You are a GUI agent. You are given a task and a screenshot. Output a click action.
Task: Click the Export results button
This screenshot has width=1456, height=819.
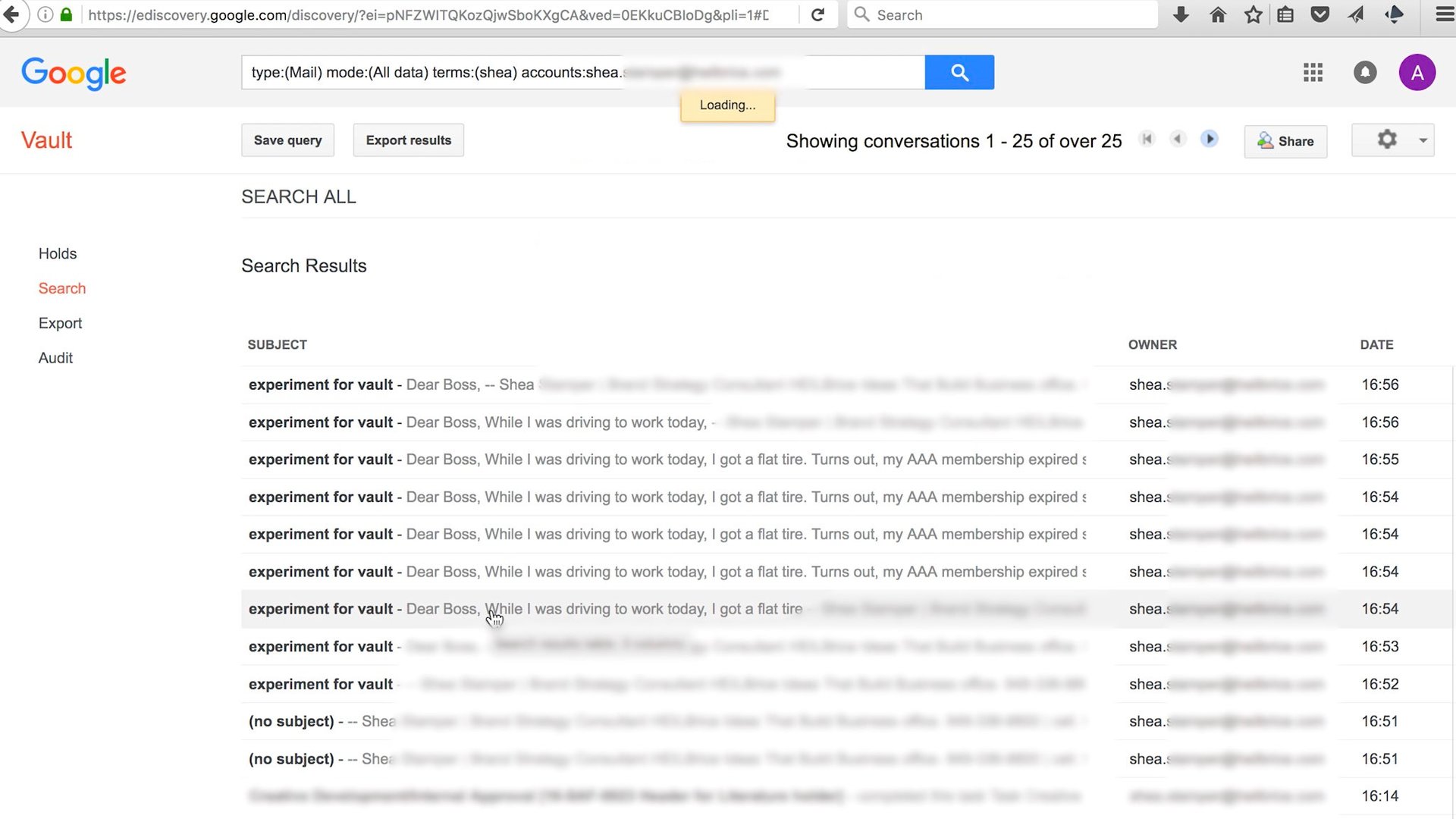(408, 140)
